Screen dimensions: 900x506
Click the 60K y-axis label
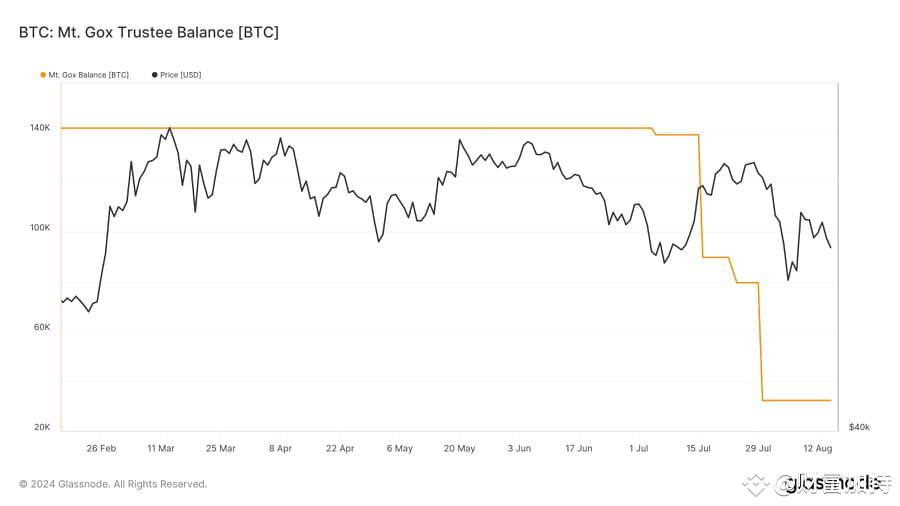42,328
